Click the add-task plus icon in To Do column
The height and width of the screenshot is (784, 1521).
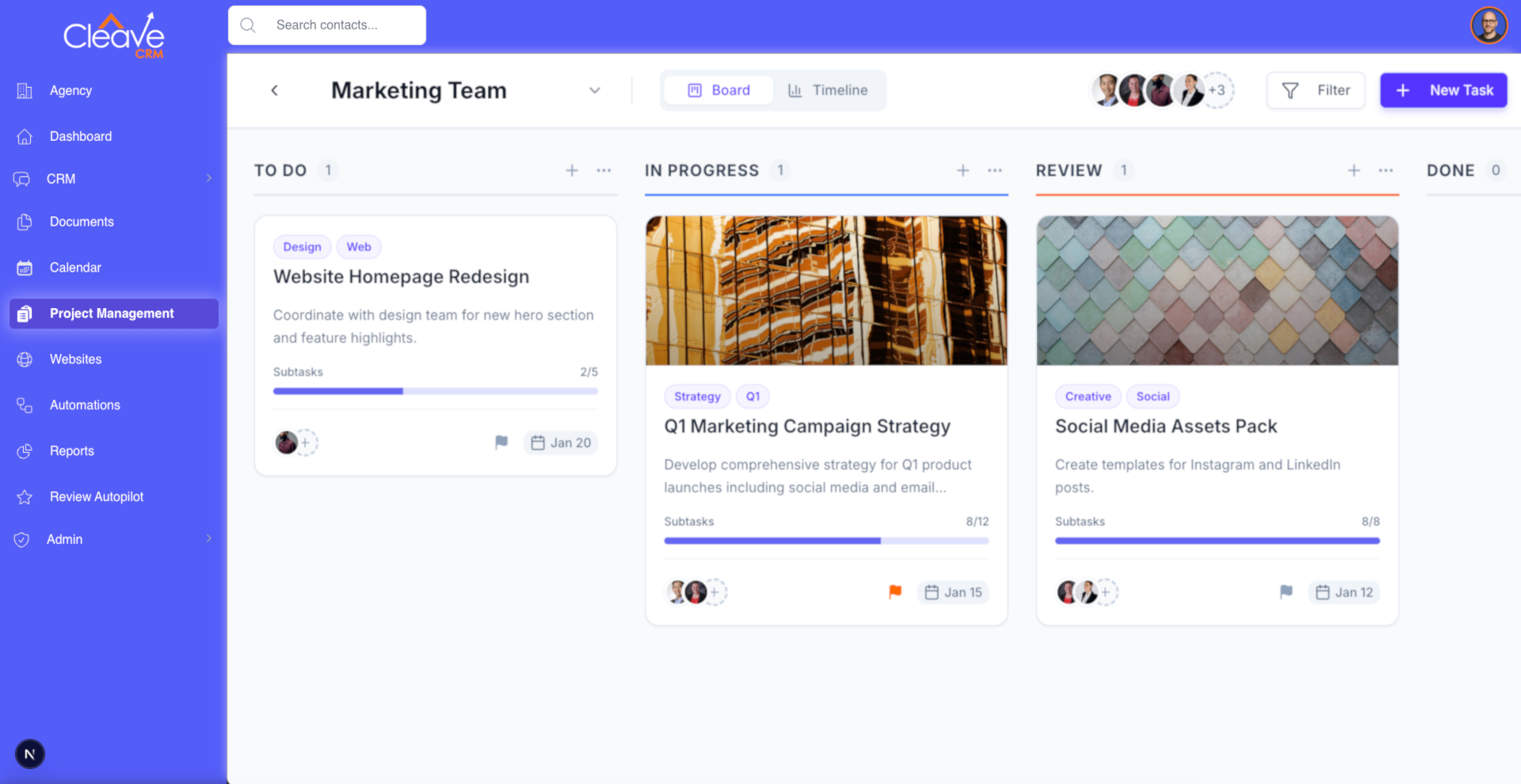coord(572,170)
